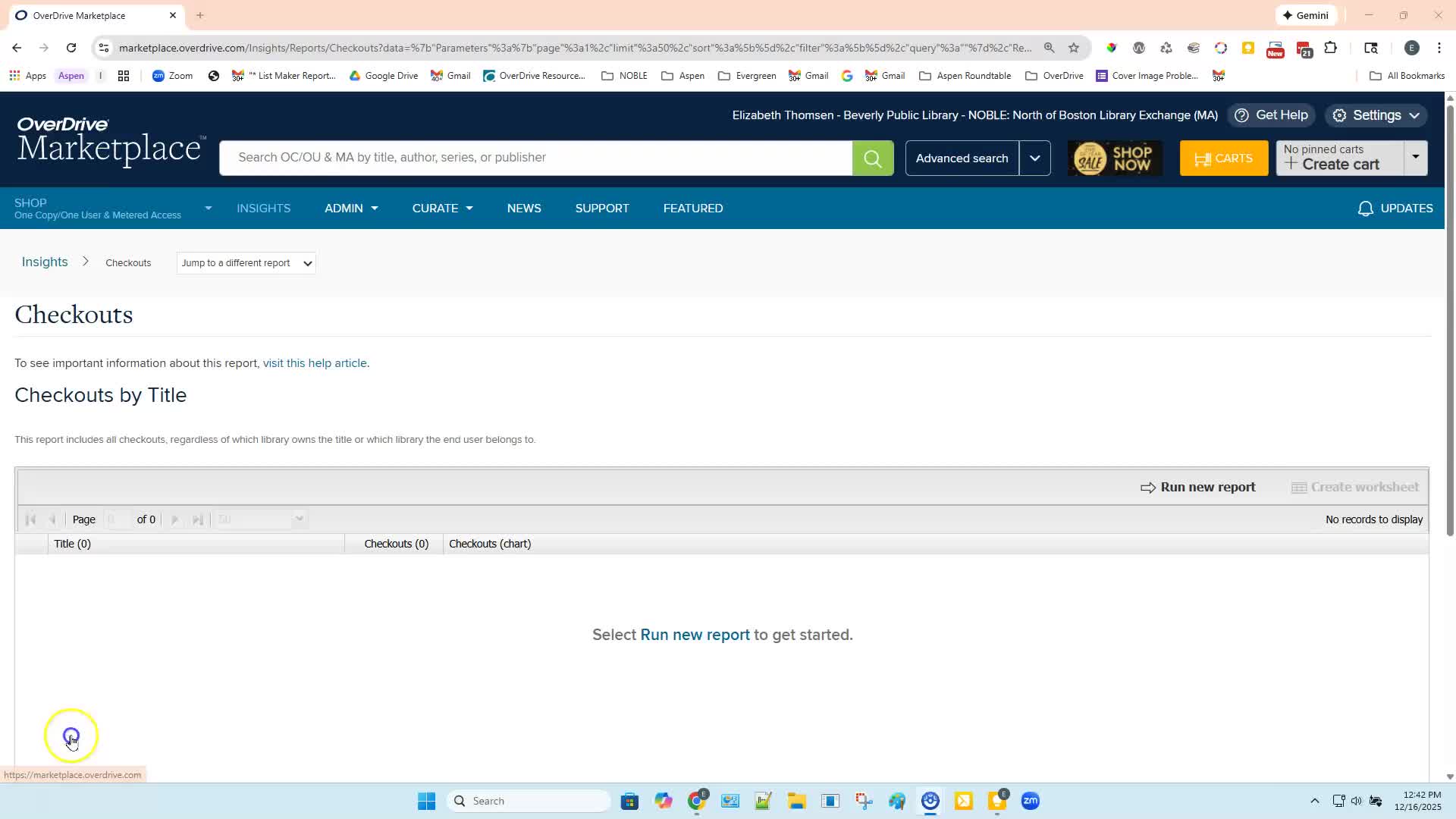Click the OverDrive Marketplace logo
Screen dimensions: 1456x819
coord(111,141)
